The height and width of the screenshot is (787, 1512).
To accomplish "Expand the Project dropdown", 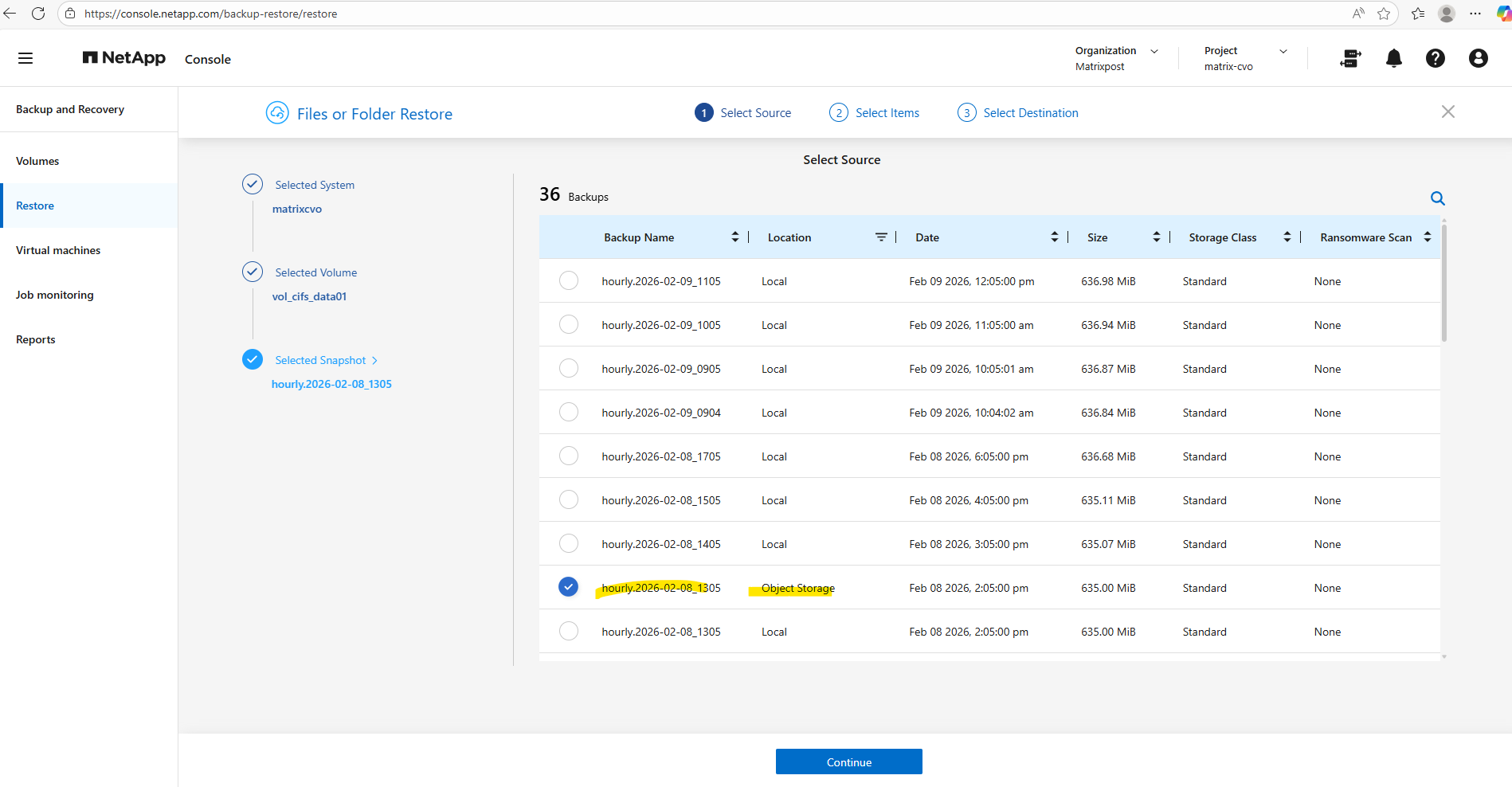I will pos(1283,51).
